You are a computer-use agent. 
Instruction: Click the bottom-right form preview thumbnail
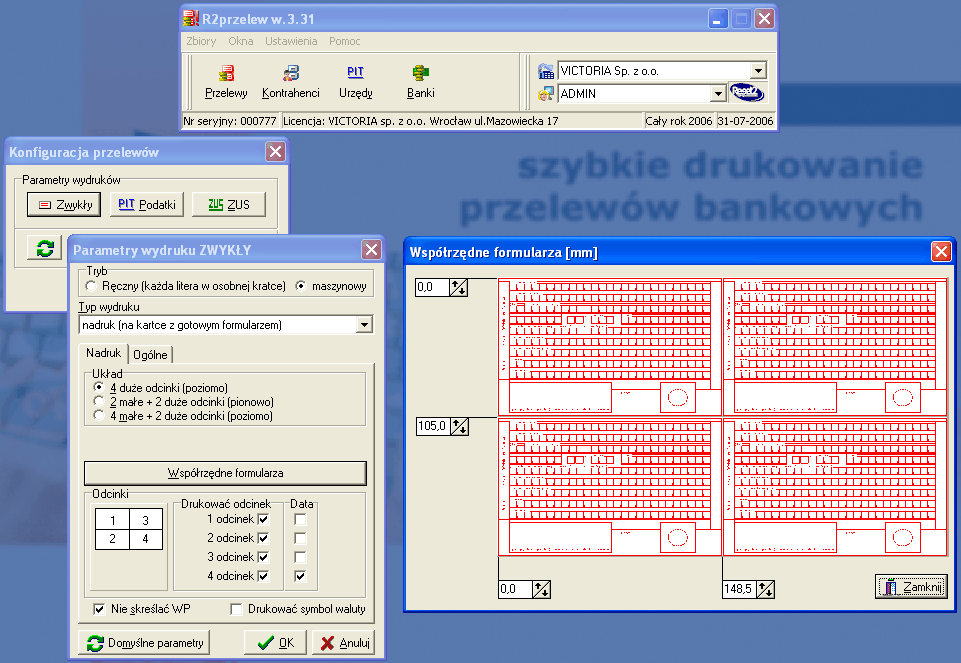[835, 487]
